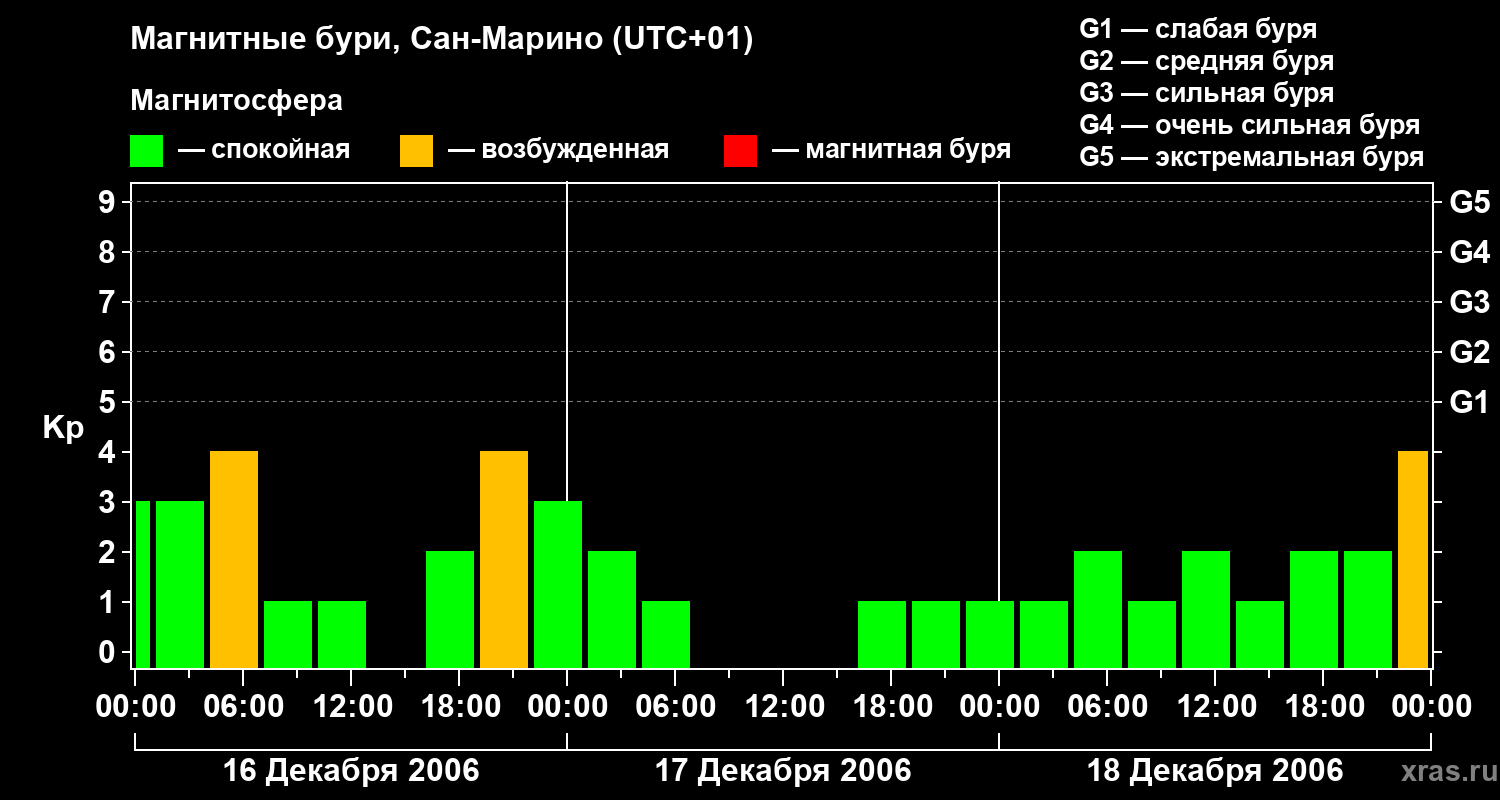Click the '00:00' time label at the far left

(x=135, y=707)
